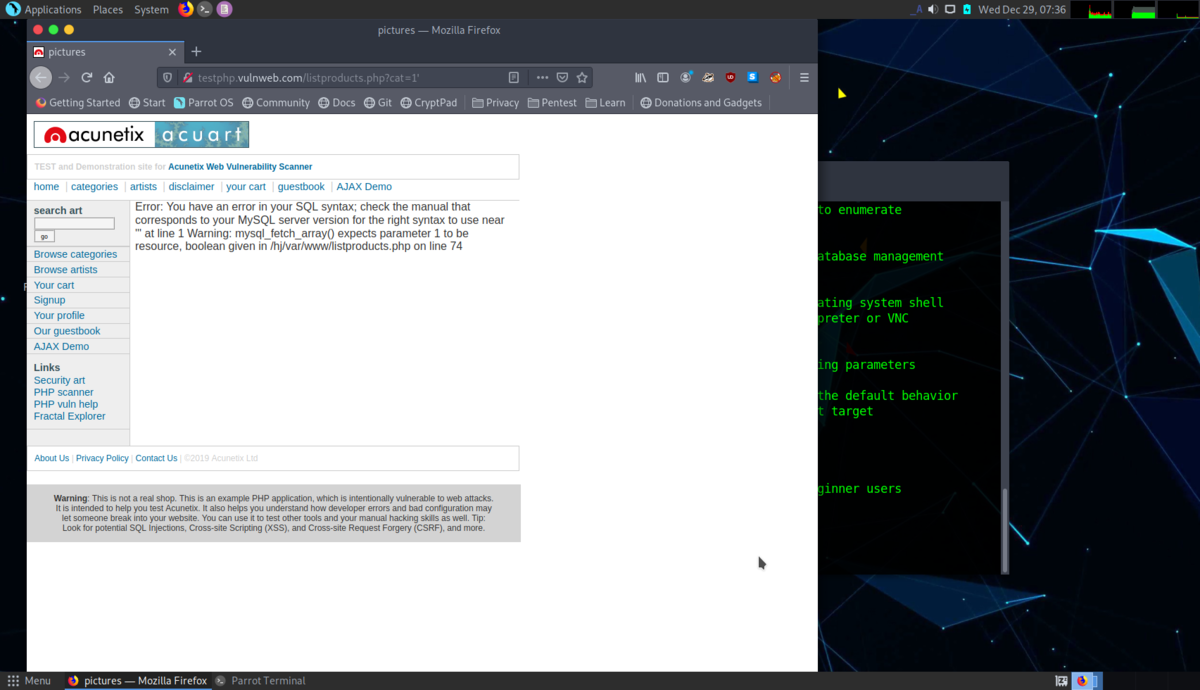Save page to Pocket icon
The width and height of the screenshot is (1200, 690).
coord(562,77)
